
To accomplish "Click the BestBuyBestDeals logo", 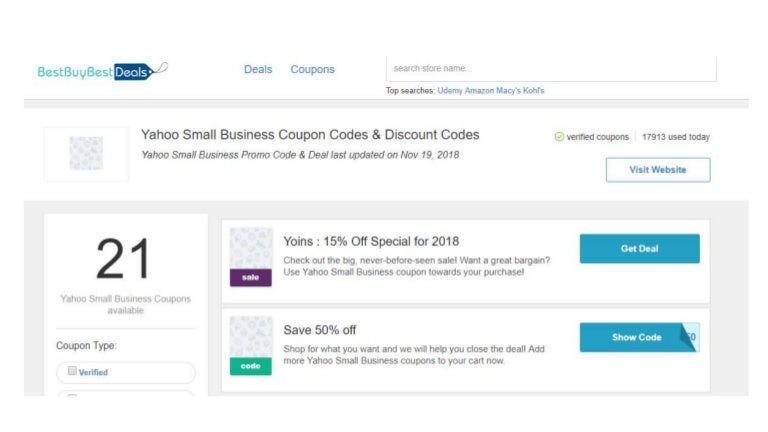I will [x=102, y=72].
